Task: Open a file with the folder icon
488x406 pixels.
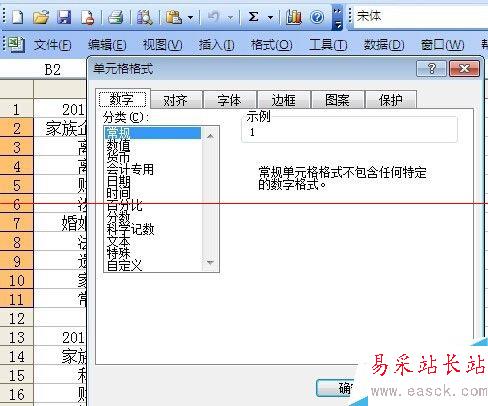Action: pos(41,17)
